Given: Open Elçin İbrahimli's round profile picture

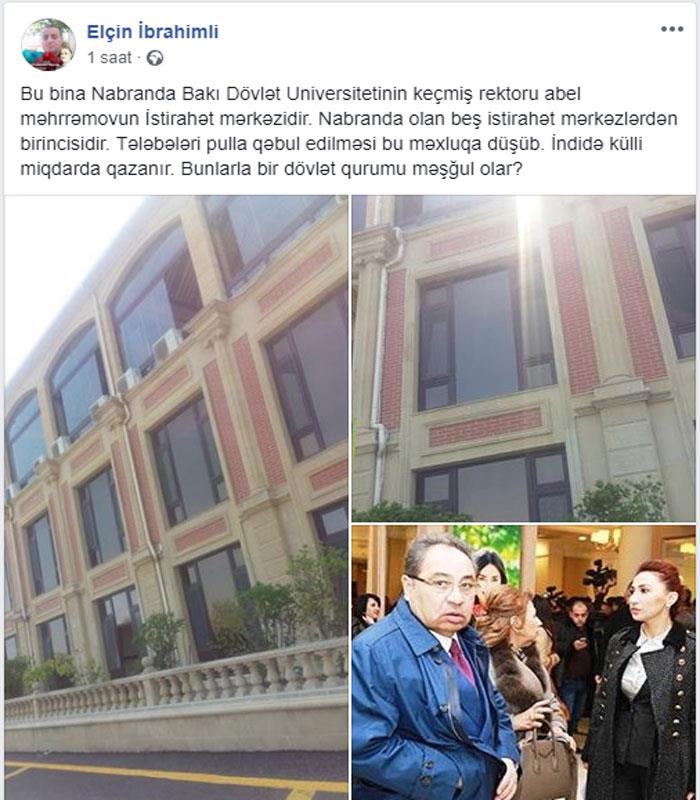Looking at the screenshot, I should point(48,44).
